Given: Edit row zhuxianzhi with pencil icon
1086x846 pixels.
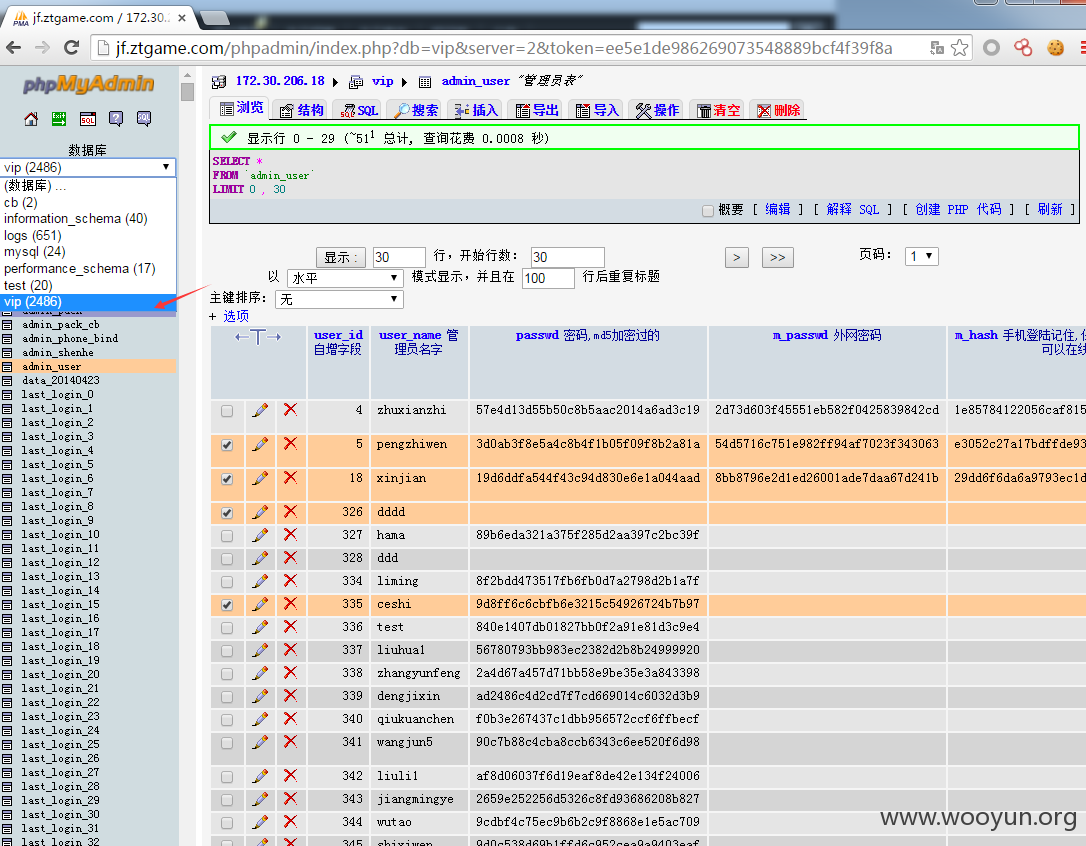Looking at the screenshot, I should click(260, 410).
